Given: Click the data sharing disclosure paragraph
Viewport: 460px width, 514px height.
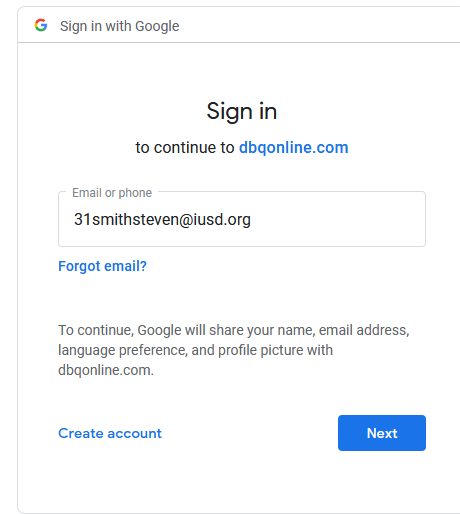Looking at the screenshot, I should (233, 350).
